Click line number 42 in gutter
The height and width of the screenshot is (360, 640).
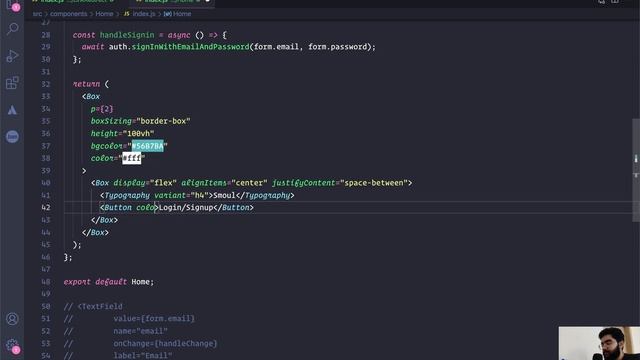pos(46,208)
